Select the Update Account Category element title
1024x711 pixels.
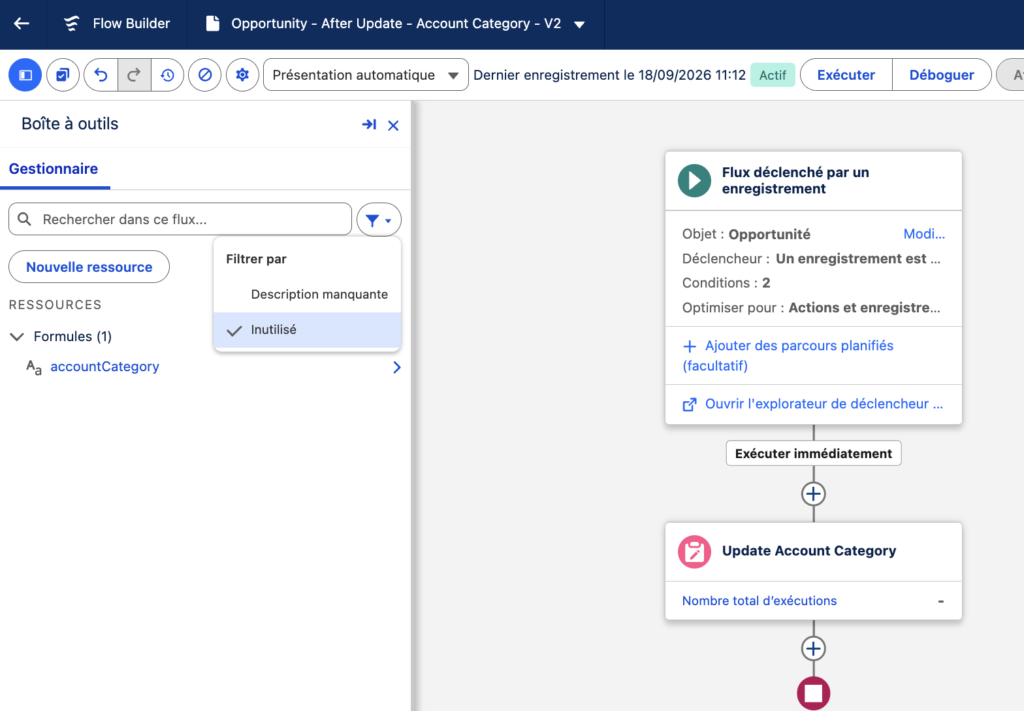(808, 551)
